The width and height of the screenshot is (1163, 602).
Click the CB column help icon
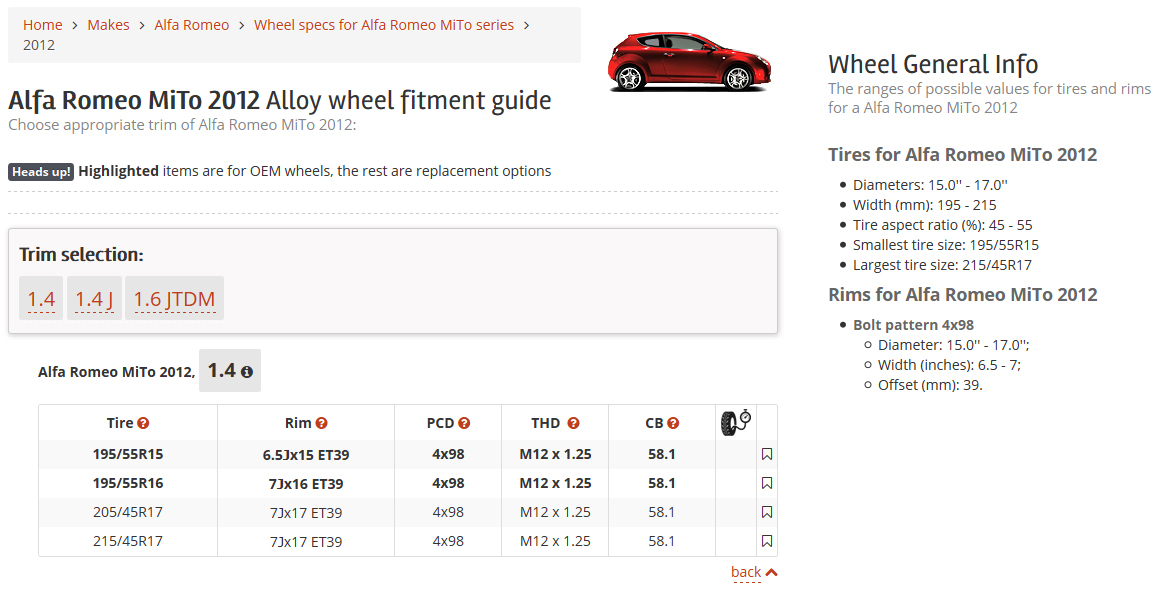tap(673, 423)
